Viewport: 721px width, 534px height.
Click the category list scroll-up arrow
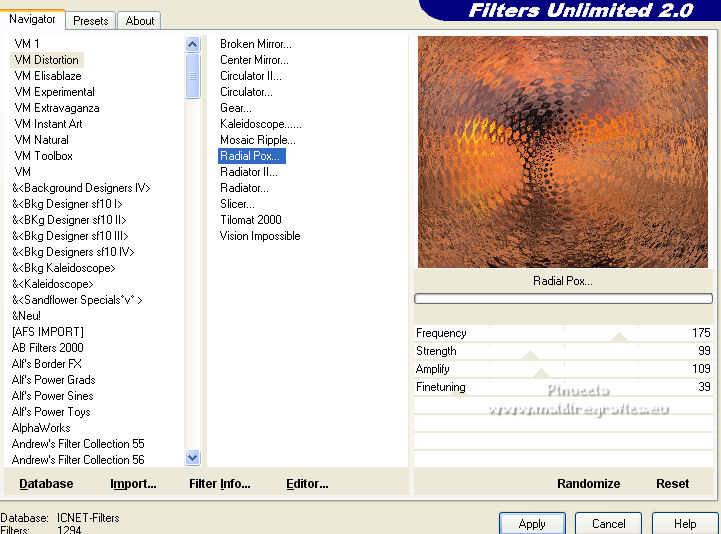click(x=193, y=45)
